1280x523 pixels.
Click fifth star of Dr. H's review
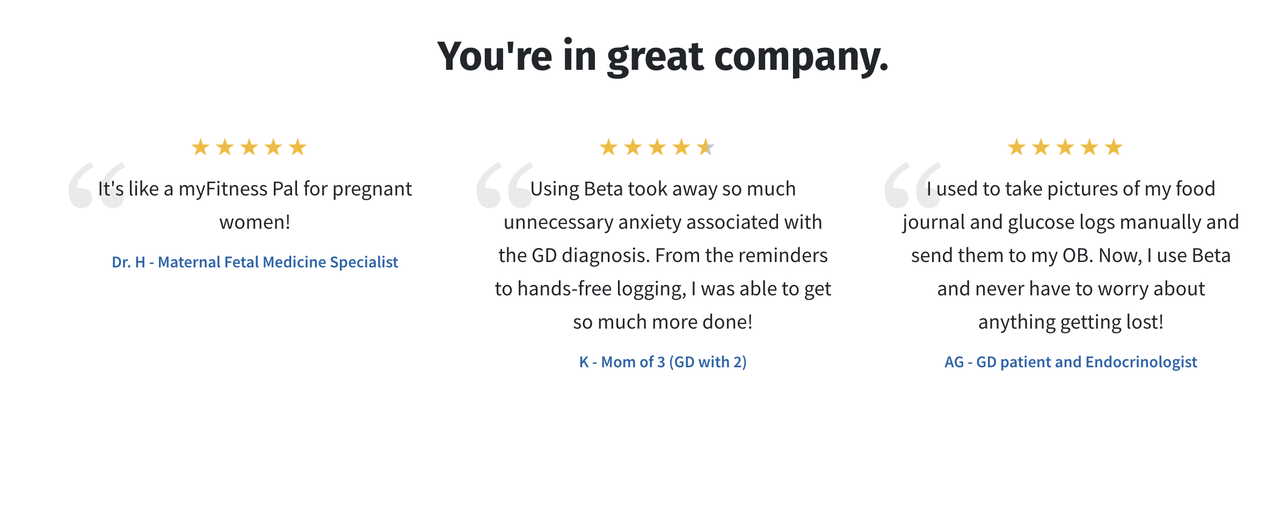tap(297, 148)
